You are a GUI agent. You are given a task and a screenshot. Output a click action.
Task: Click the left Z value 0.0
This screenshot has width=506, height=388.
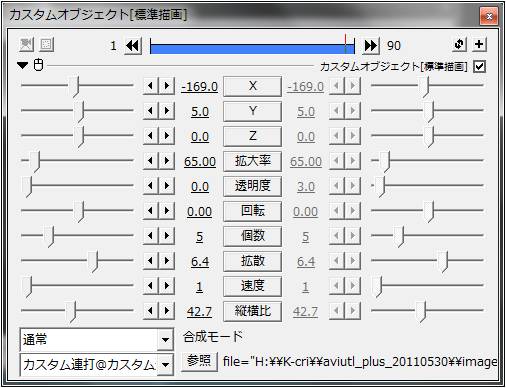[x=200, y=137]
